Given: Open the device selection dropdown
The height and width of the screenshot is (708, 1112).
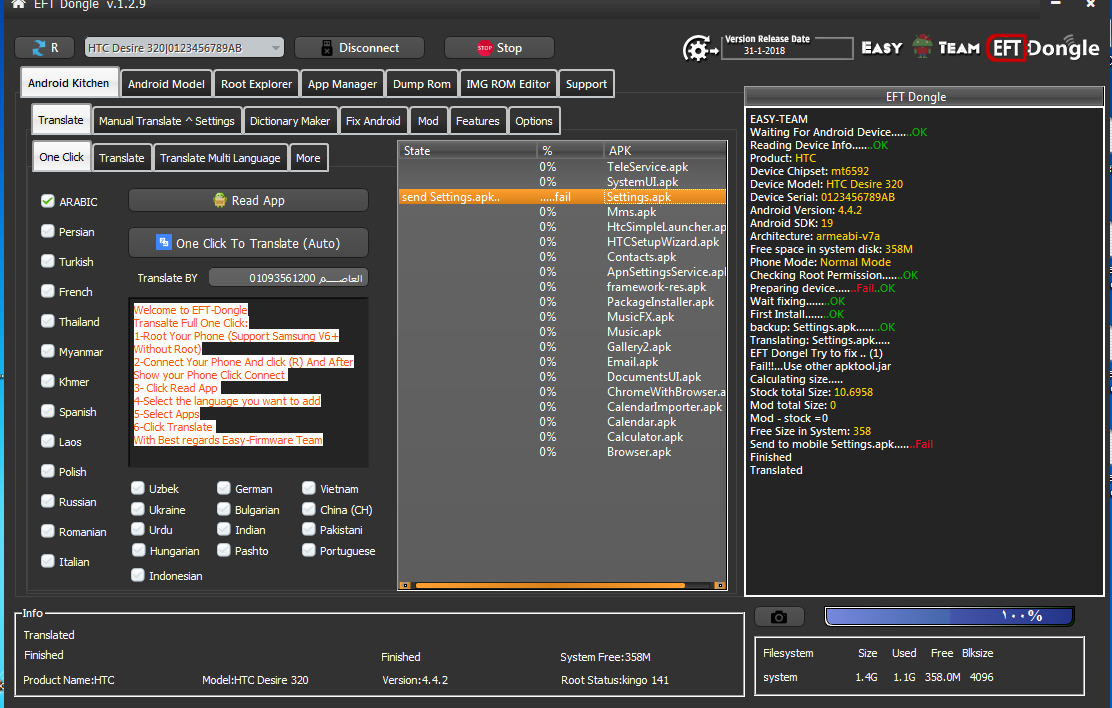Looking at the screenshot, I should click(184, 48).
